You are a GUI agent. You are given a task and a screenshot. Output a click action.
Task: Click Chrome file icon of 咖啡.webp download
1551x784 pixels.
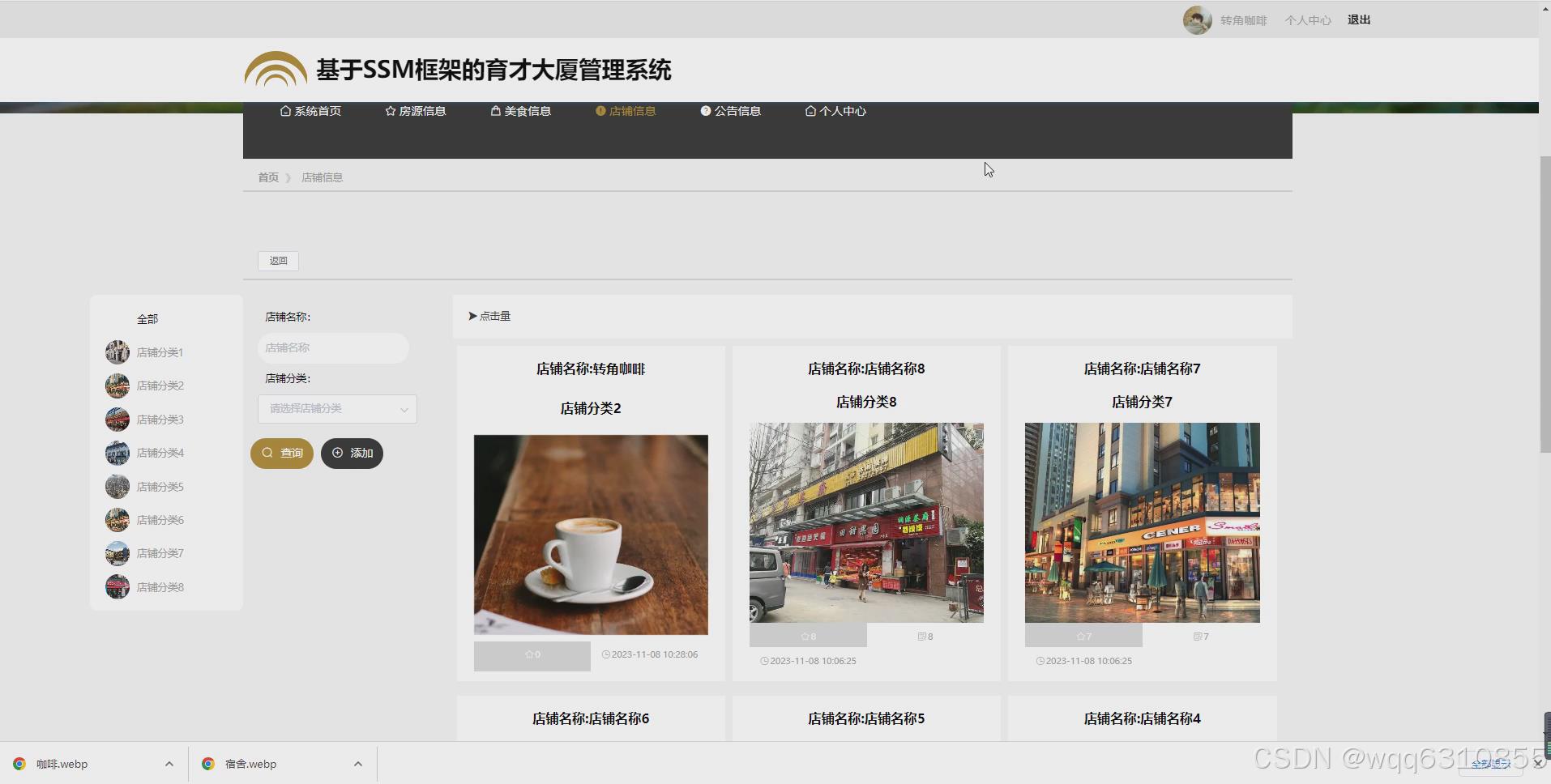(x=19, y=764)
